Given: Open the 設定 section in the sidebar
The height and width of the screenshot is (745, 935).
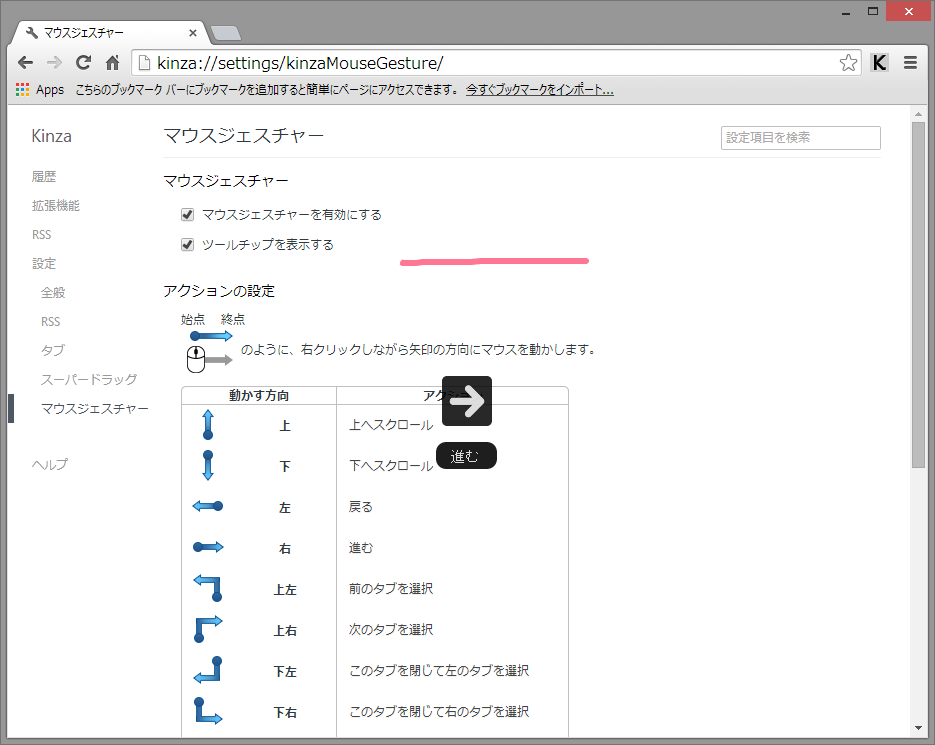Looking at the screenshot, I should click(42, 263).
